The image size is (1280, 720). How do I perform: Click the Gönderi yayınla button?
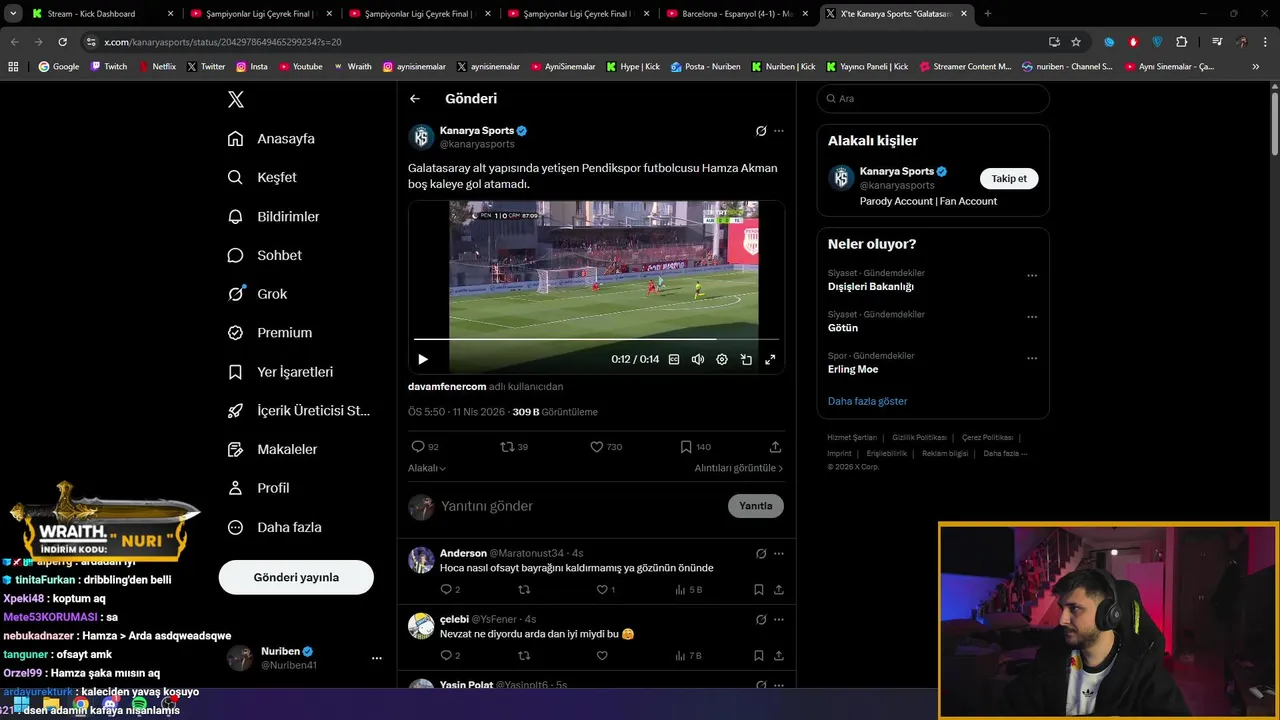[296, 577]
